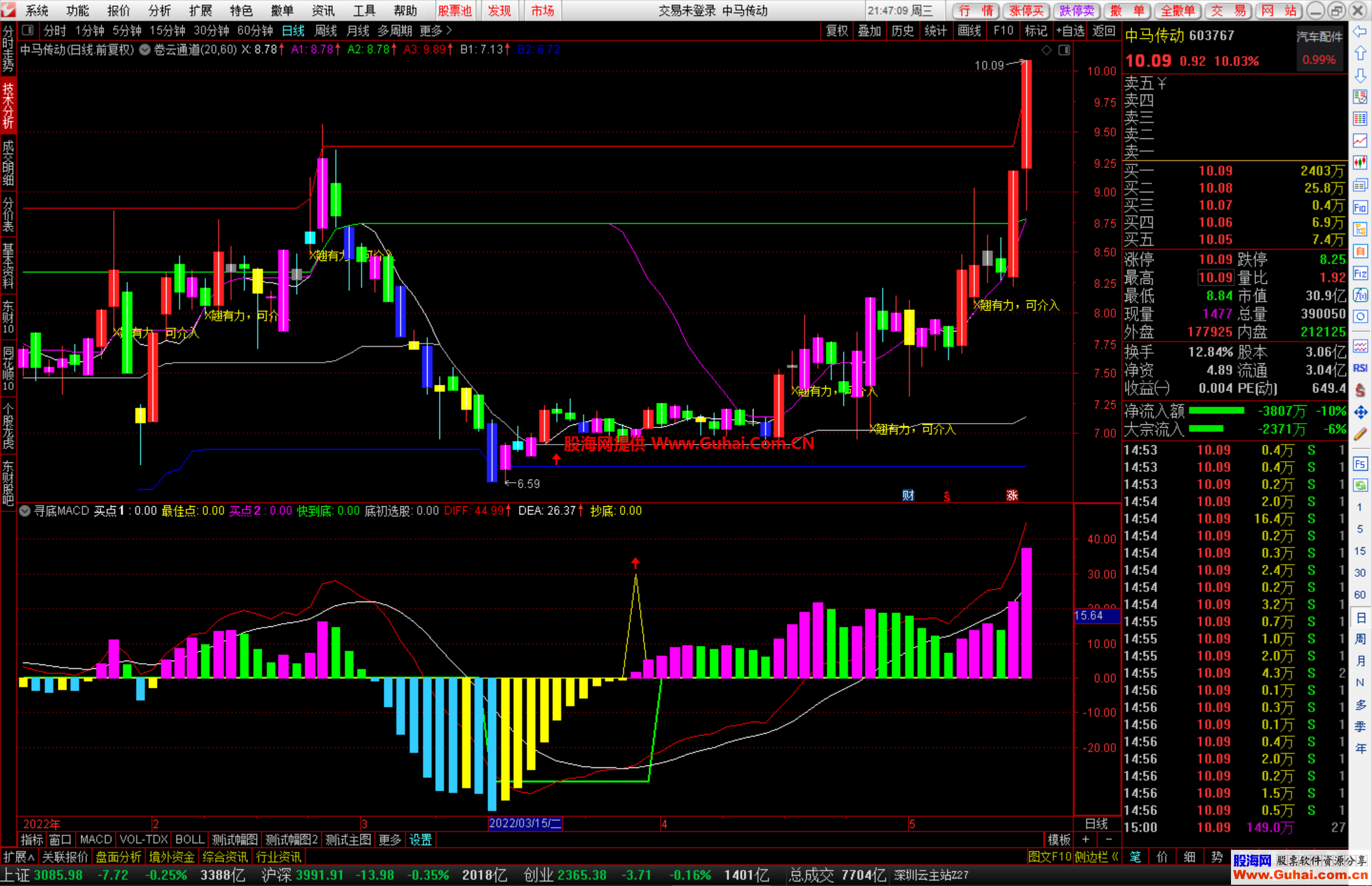Switch to 月线 monthly period
Image resolution: width=1372 pixels, height=886 pixels.
pos(358,30)
